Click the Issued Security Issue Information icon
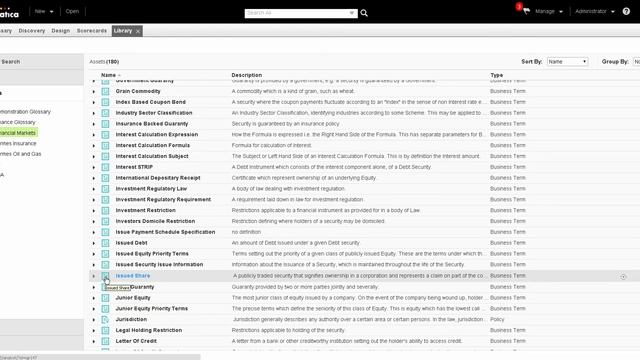The width and height of the screenshot is (640, 360). pos(105,264)
